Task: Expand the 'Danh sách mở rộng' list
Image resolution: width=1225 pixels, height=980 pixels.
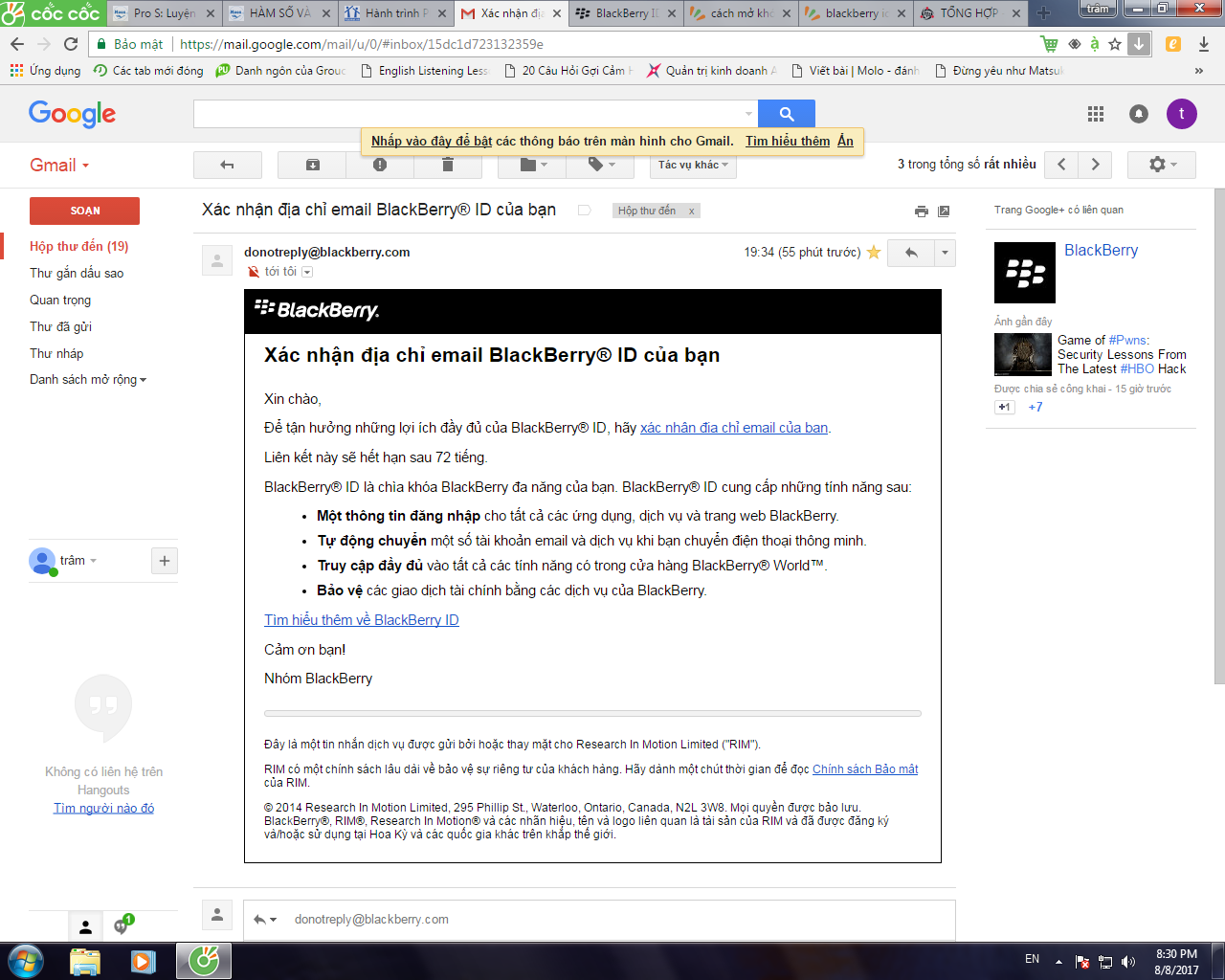Action: point(88,380)
